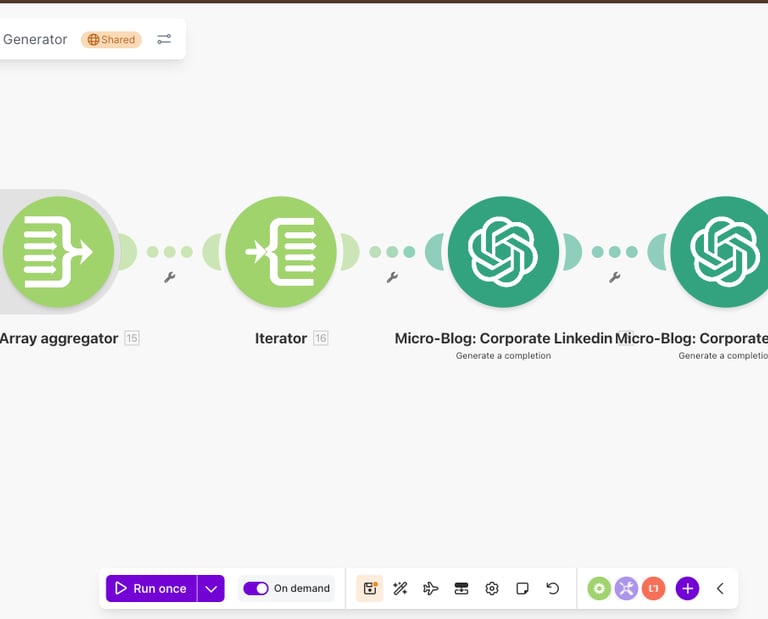Open the purple Tools icon

(x=626, y=588)
